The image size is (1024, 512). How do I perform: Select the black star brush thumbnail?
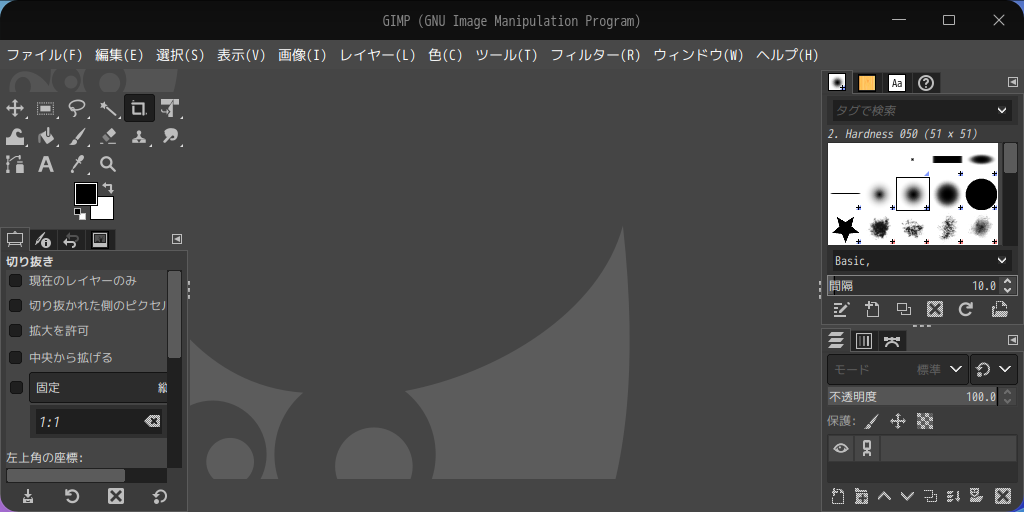[846, 229]
